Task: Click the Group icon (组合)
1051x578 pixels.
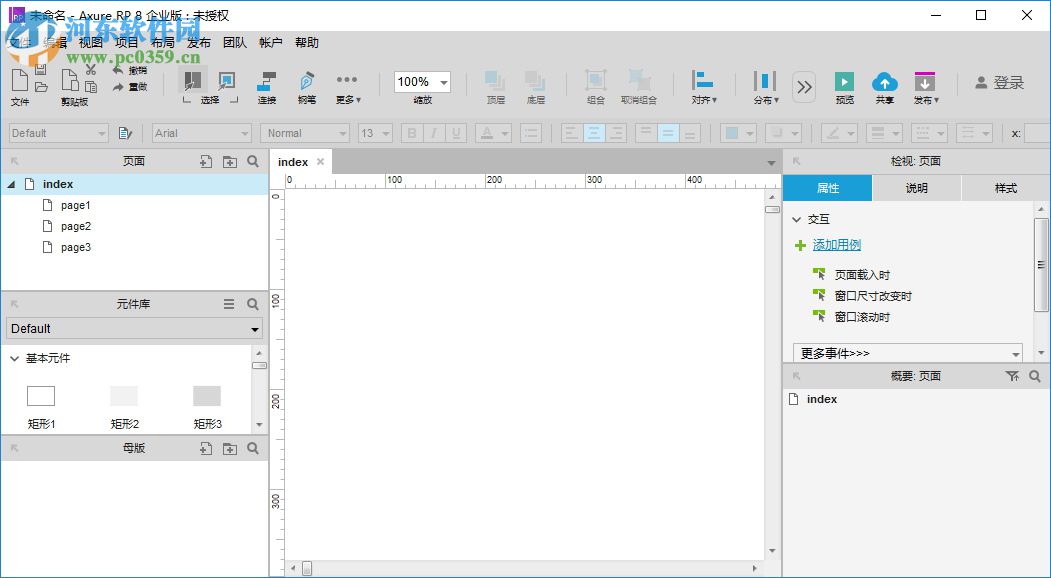Action: click(594, 82)
